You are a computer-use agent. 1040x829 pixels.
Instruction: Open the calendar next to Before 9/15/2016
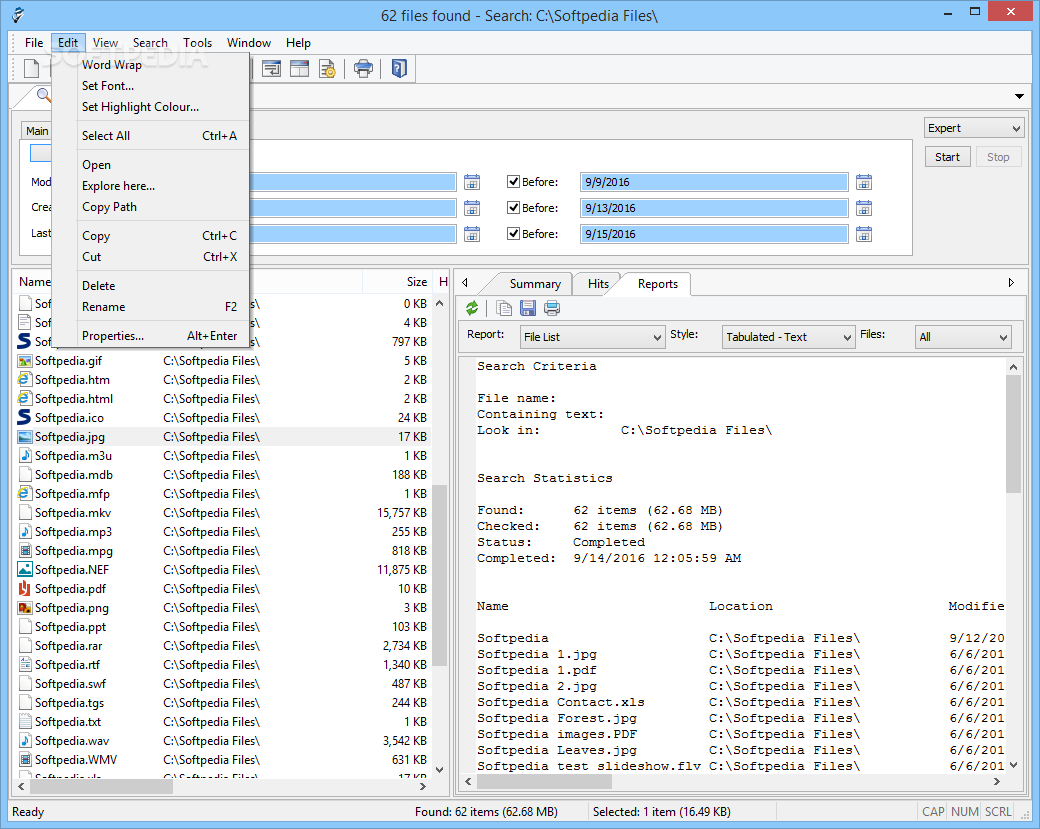point(864,234)
